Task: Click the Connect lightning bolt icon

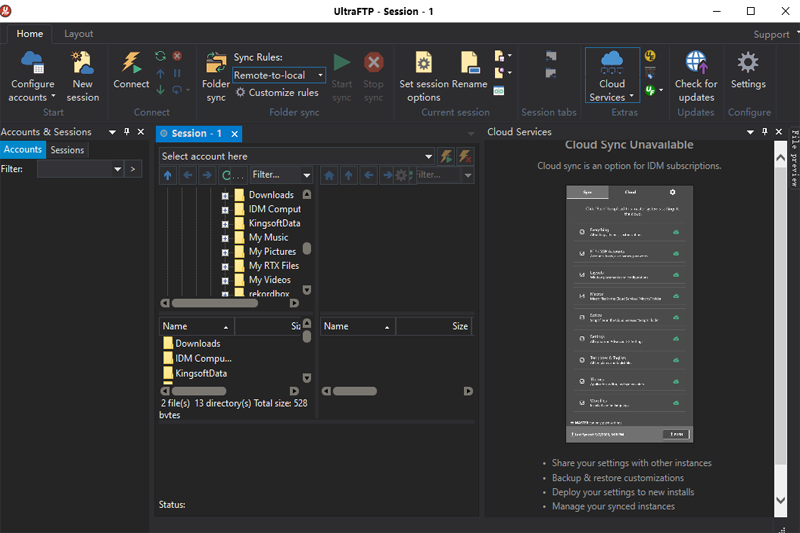Action: coord(131,64)
